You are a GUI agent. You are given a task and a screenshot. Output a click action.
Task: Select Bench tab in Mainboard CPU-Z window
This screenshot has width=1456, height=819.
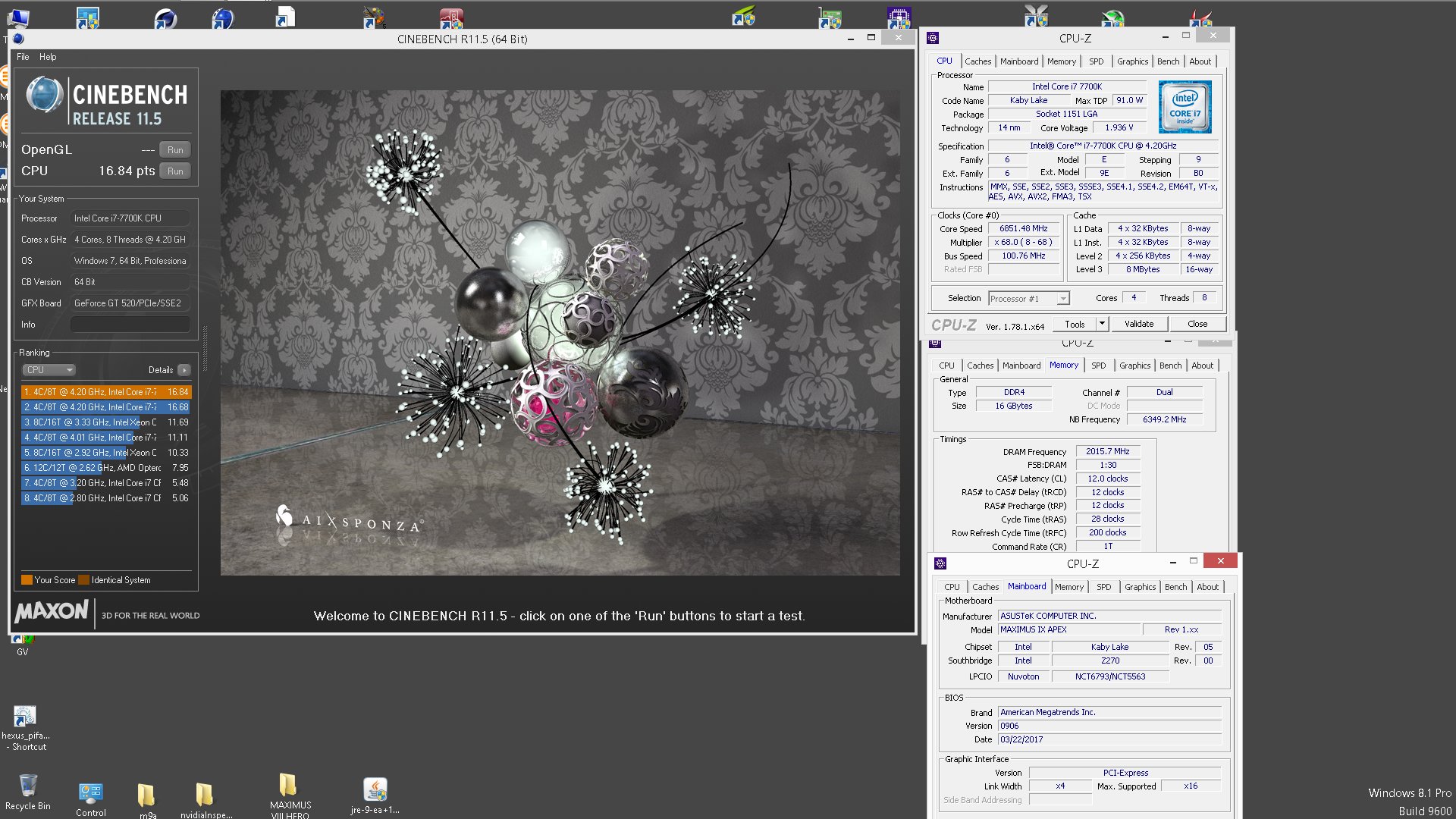click(x=1175, y=587)
